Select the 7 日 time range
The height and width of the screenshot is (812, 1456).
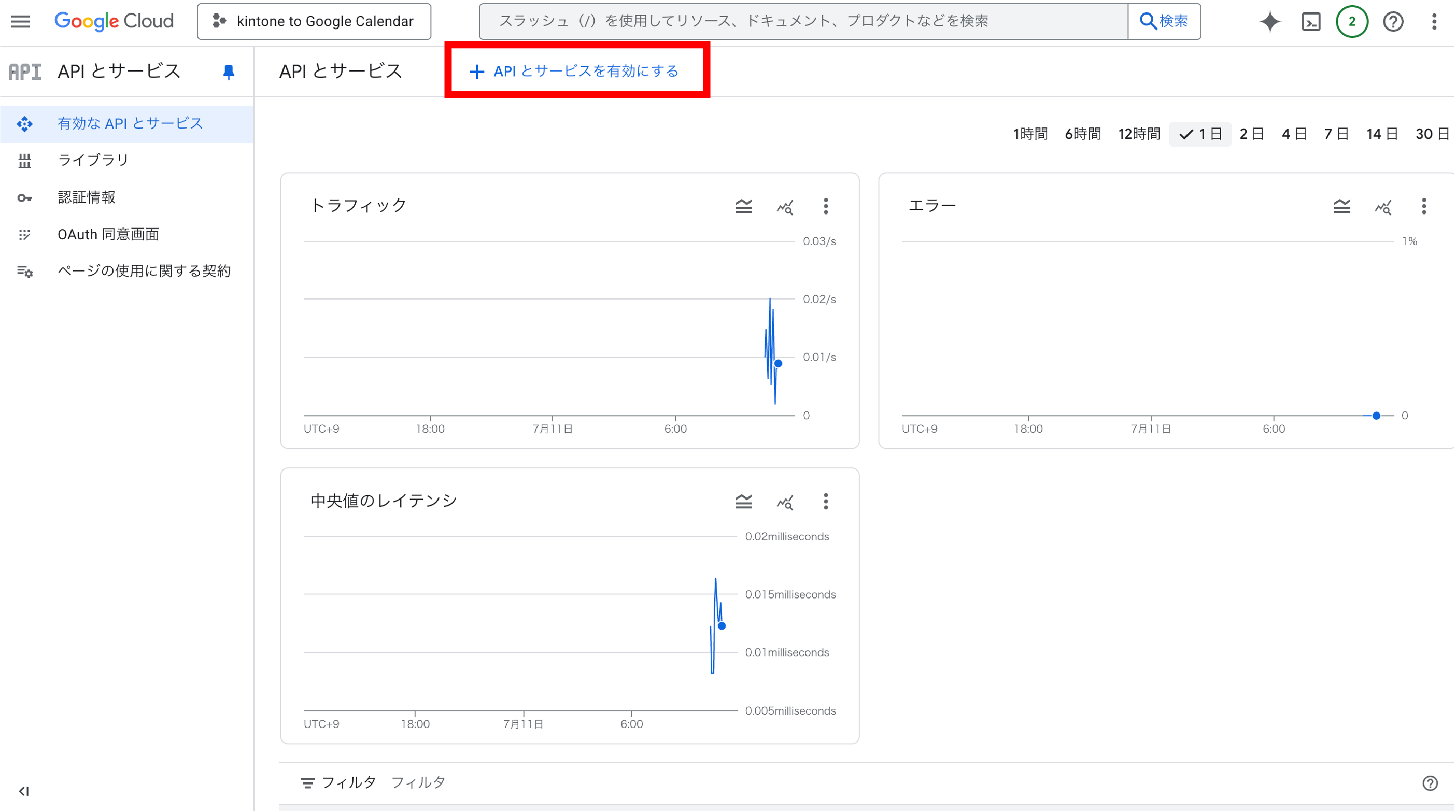[x=1336, y=135]
